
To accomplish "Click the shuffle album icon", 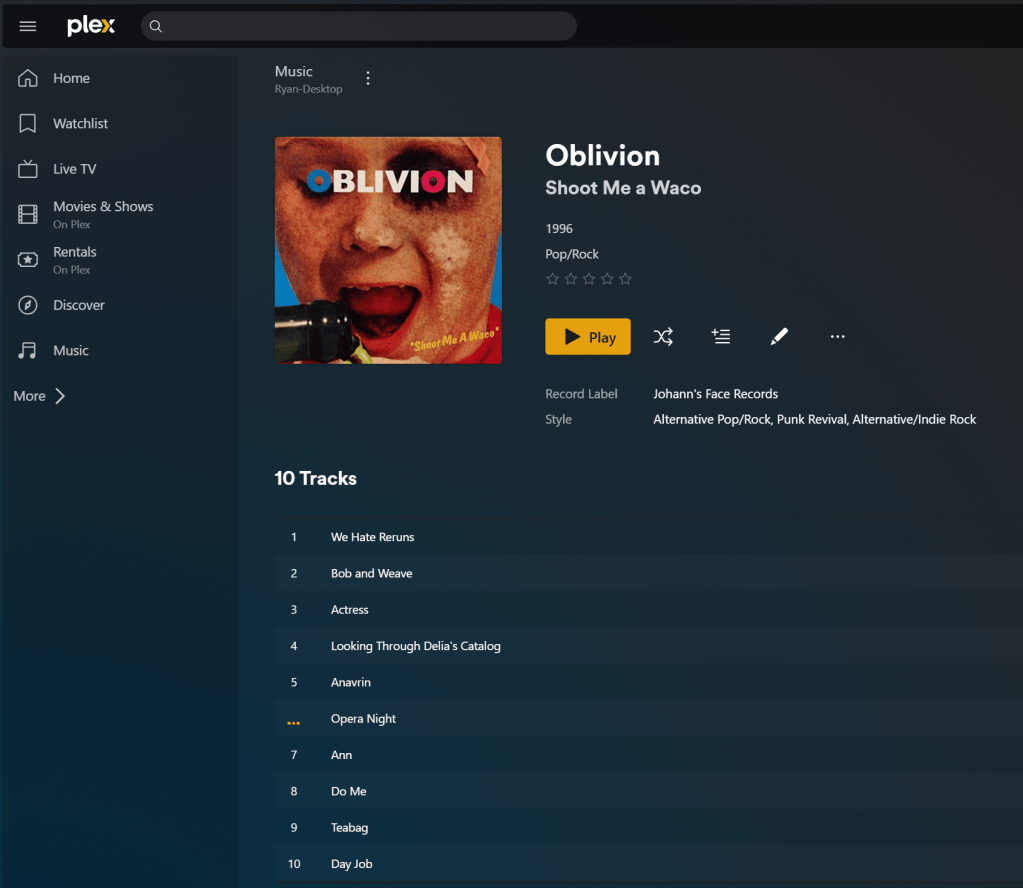I will [x=663, y=337].
